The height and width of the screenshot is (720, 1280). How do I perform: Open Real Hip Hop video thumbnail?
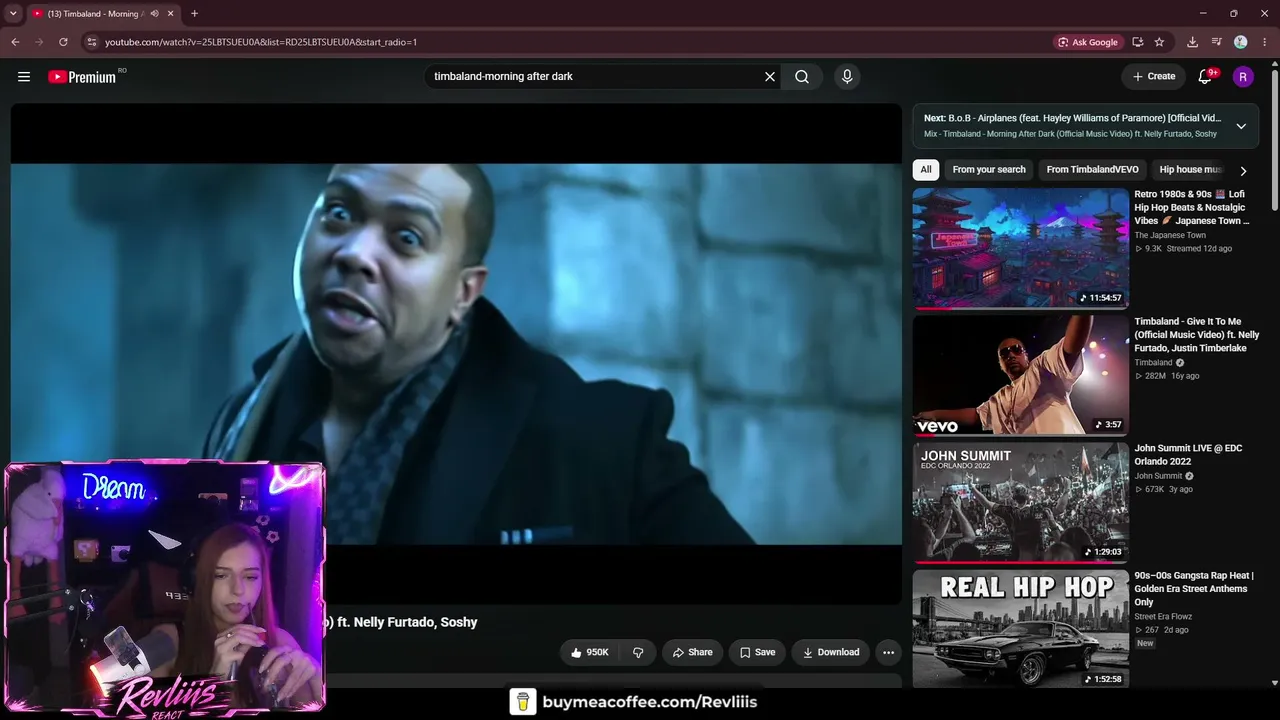1020,629
